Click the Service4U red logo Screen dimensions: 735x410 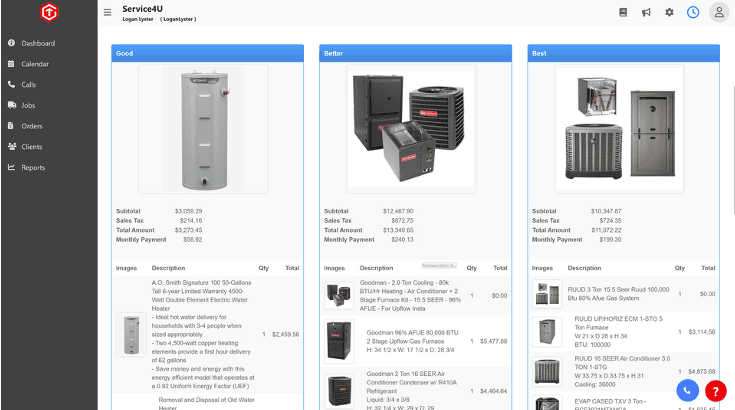click(49, 12)
